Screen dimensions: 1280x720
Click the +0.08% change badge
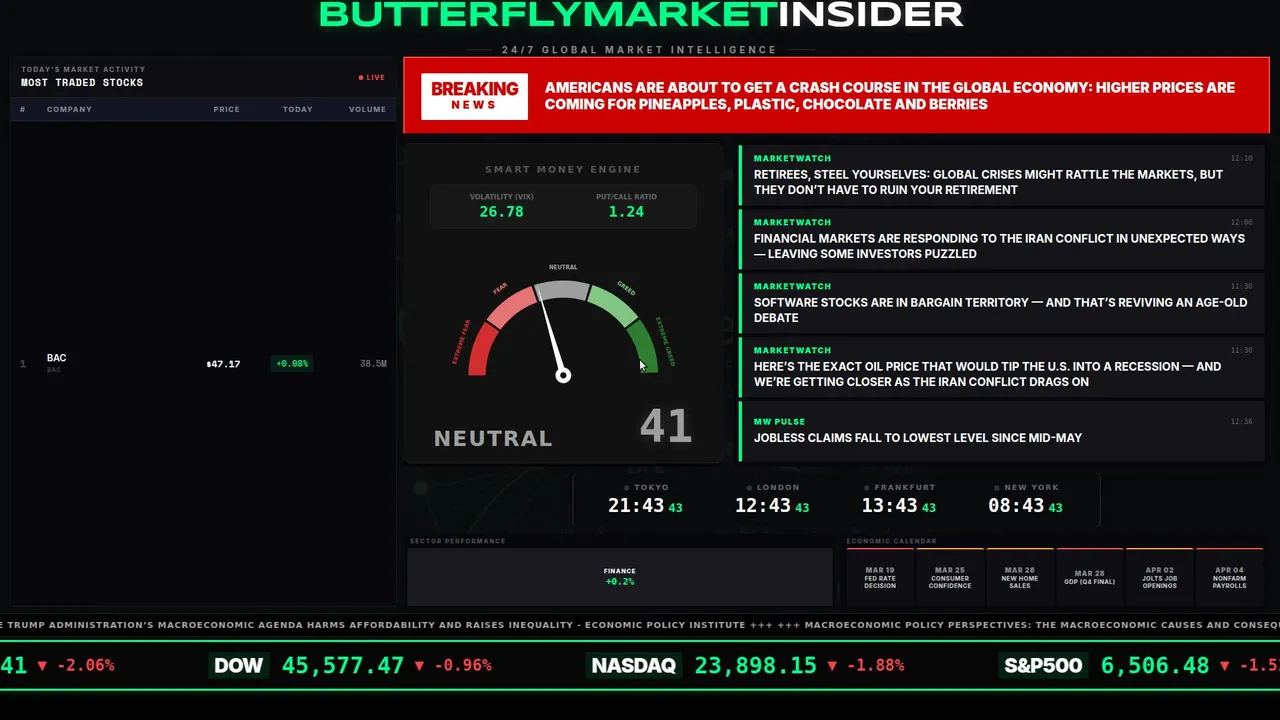coord(292,364)
